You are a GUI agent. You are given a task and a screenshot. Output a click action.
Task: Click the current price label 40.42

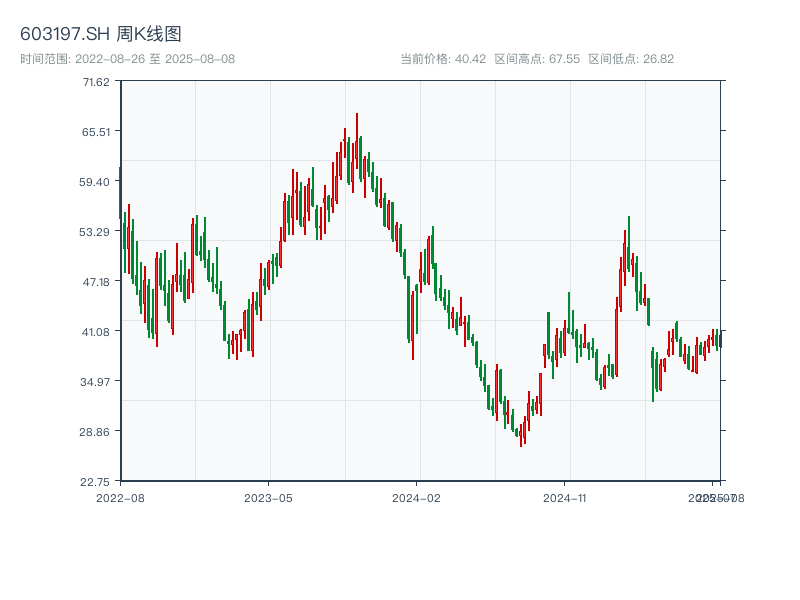[x=470, y=59]
